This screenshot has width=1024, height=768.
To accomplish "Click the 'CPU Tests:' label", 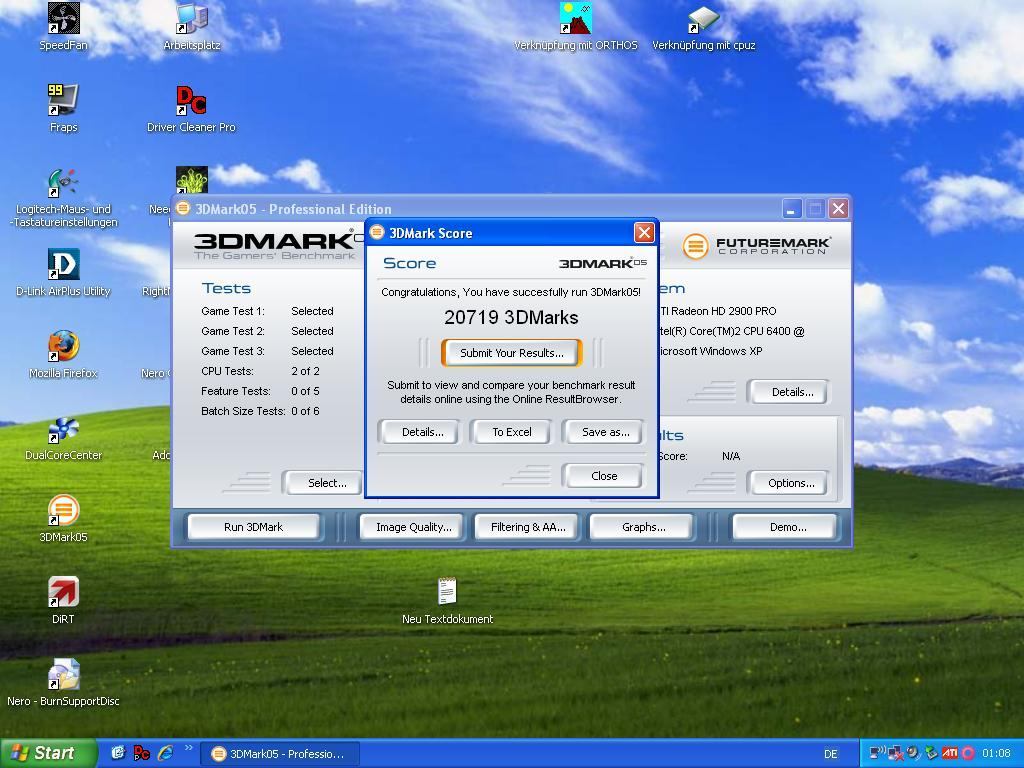I will [227, 371].
